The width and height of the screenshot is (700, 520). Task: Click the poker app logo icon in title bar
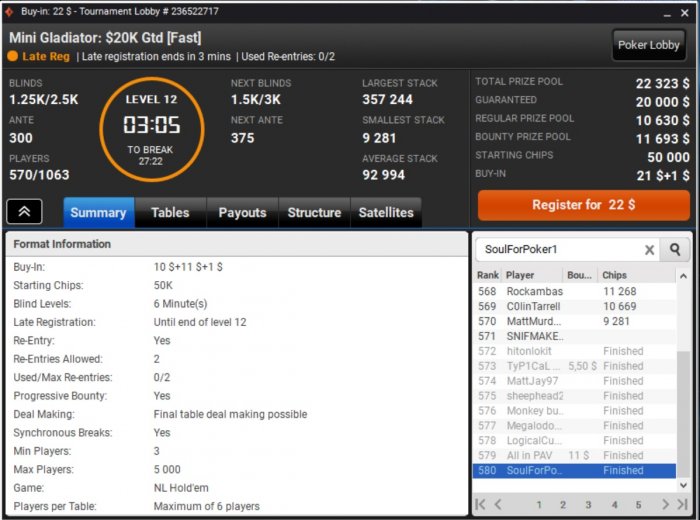[x=9, y=12]
